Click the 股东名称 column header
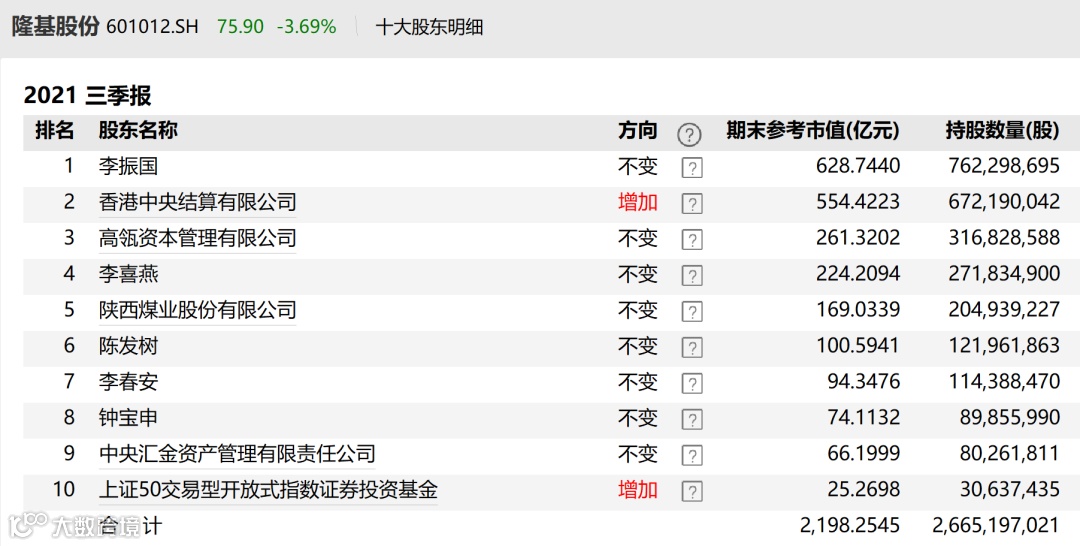 [138, 130]
